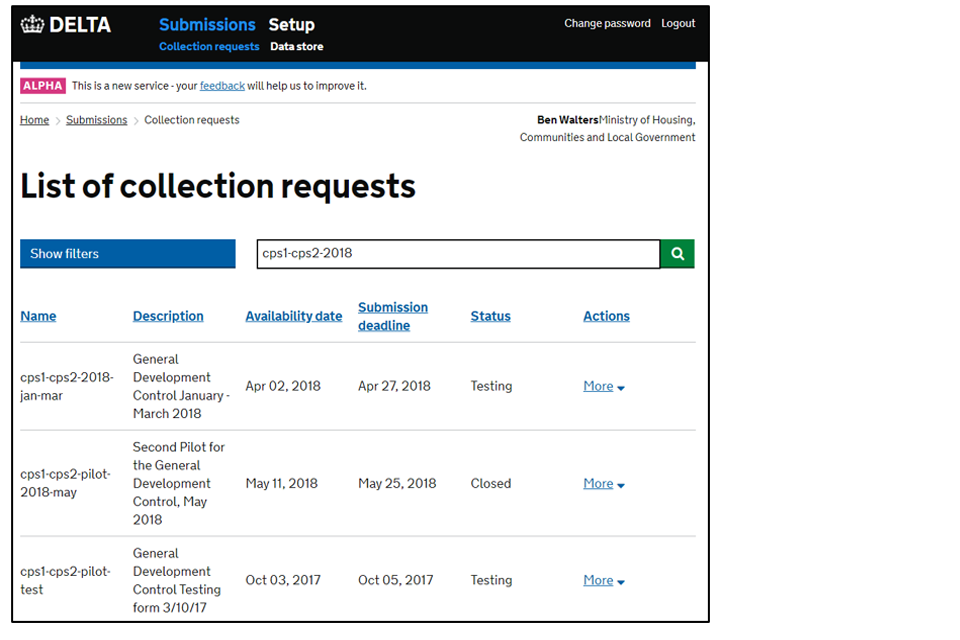Click the search text input field
This screenshot has height=640, width=960.
pyautogui.click(x=458, y=254)
